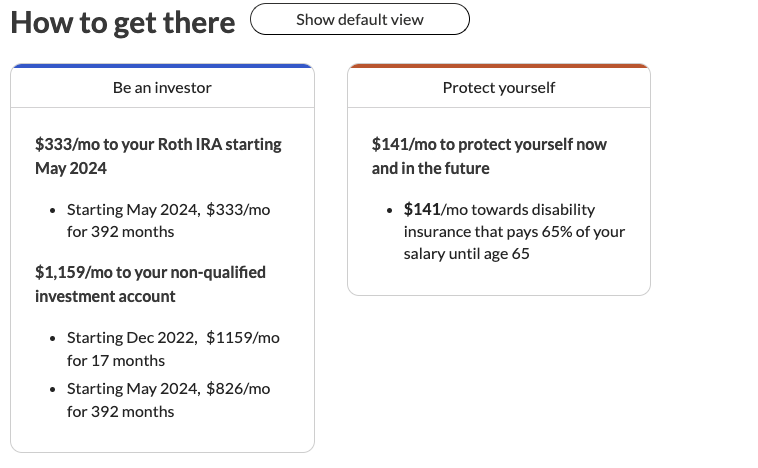This screenshot has width=758, height=468.
Task: Click the orange bar atop Protect yourself card
Action: [x=498, y=66]
